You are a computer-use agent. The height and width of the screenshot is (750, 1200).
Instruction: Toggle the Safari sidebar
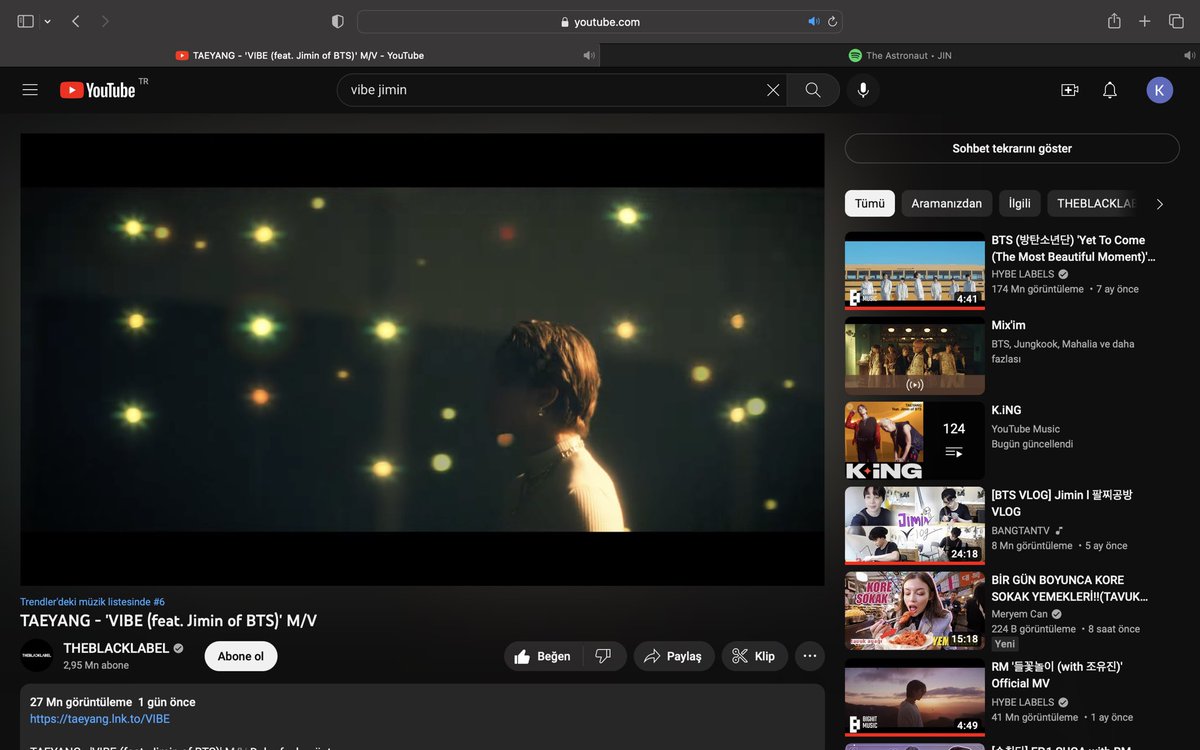click(x=25, y=21)
